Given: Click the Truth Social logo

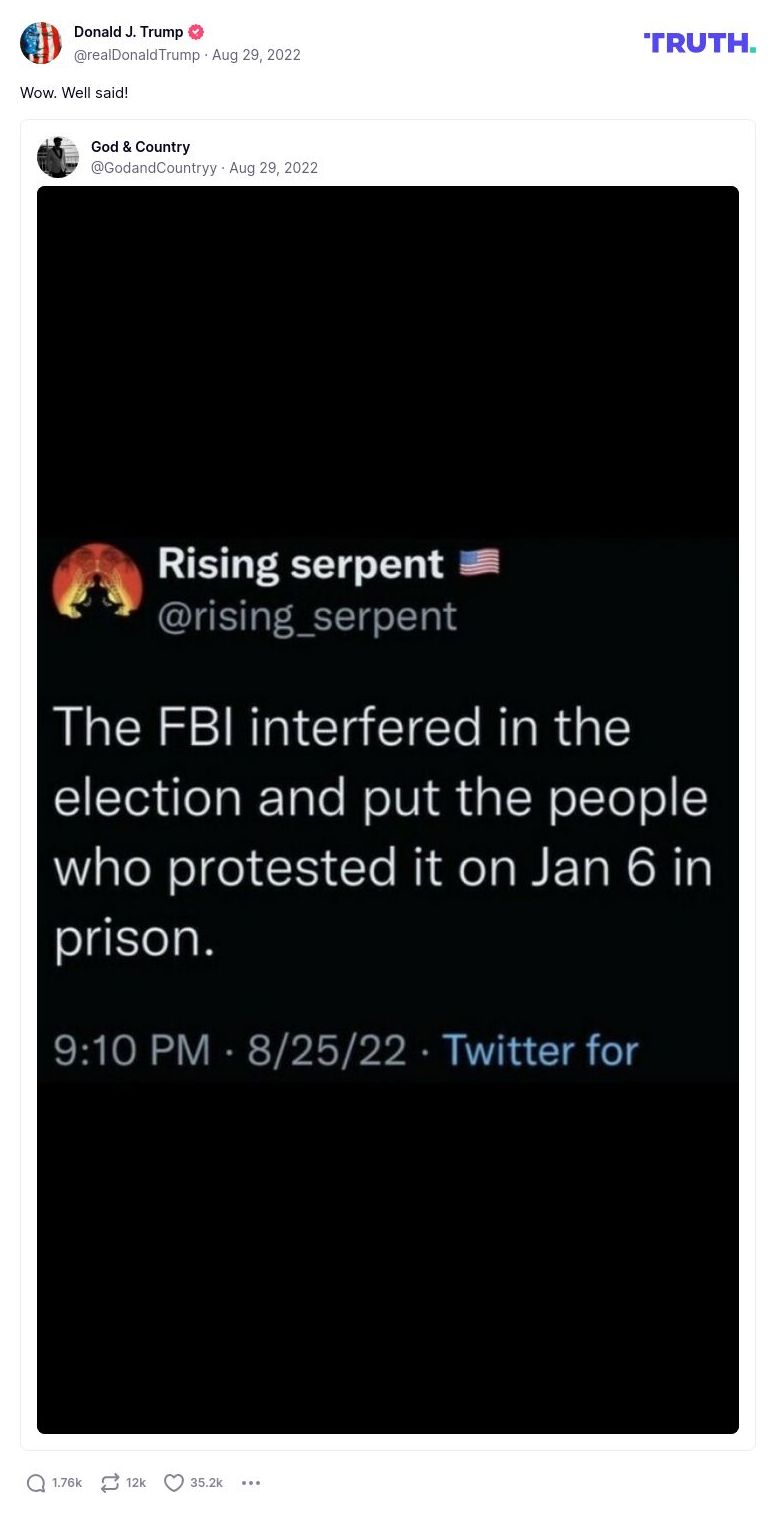Looking at the screenshot, I should [x=699, y=42].
